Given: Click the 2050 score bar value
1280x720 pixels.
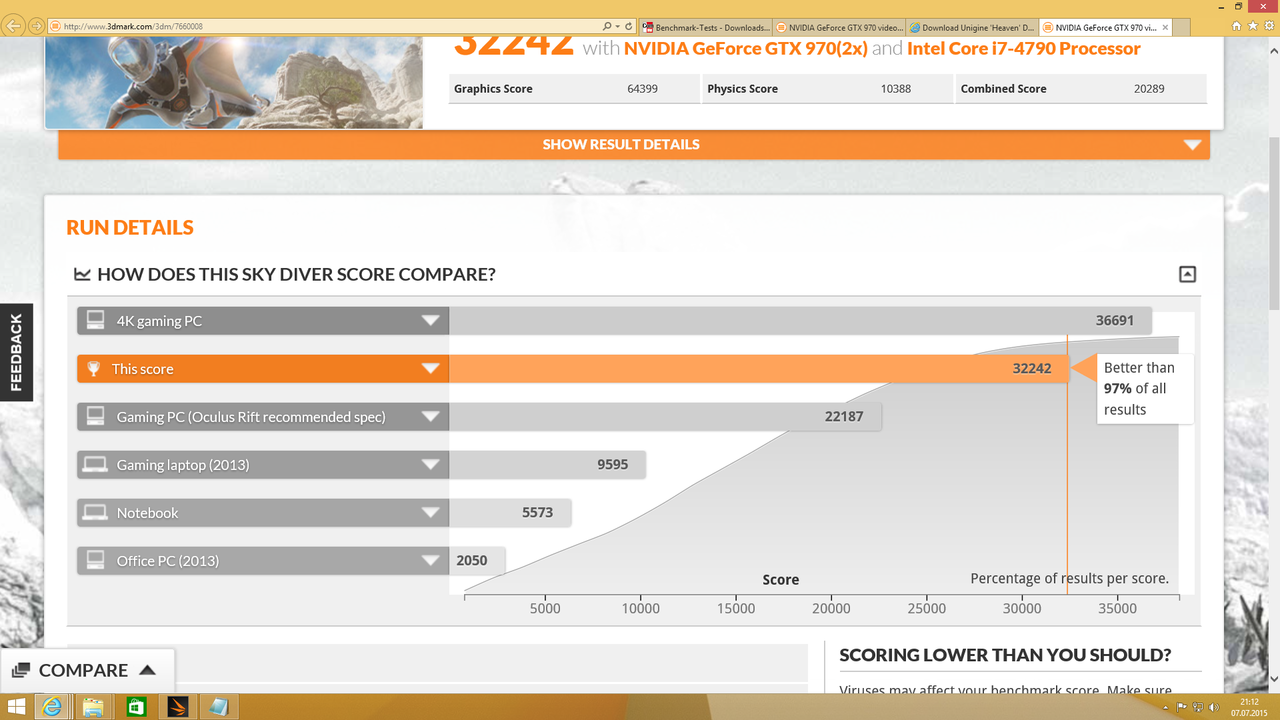Looking at the screenshot, I should tap(472, 561).
